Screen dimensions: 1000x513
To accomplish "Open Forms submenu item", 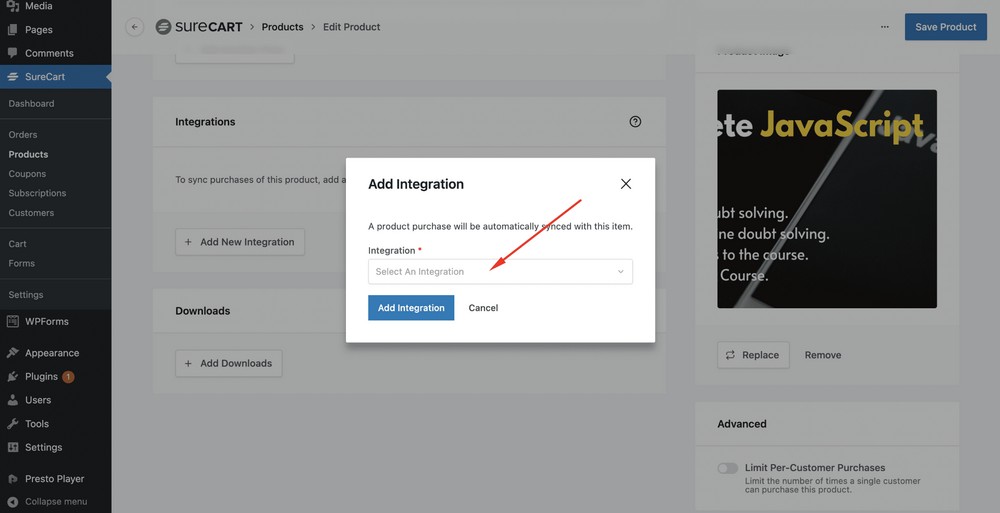I will (22, 263).
